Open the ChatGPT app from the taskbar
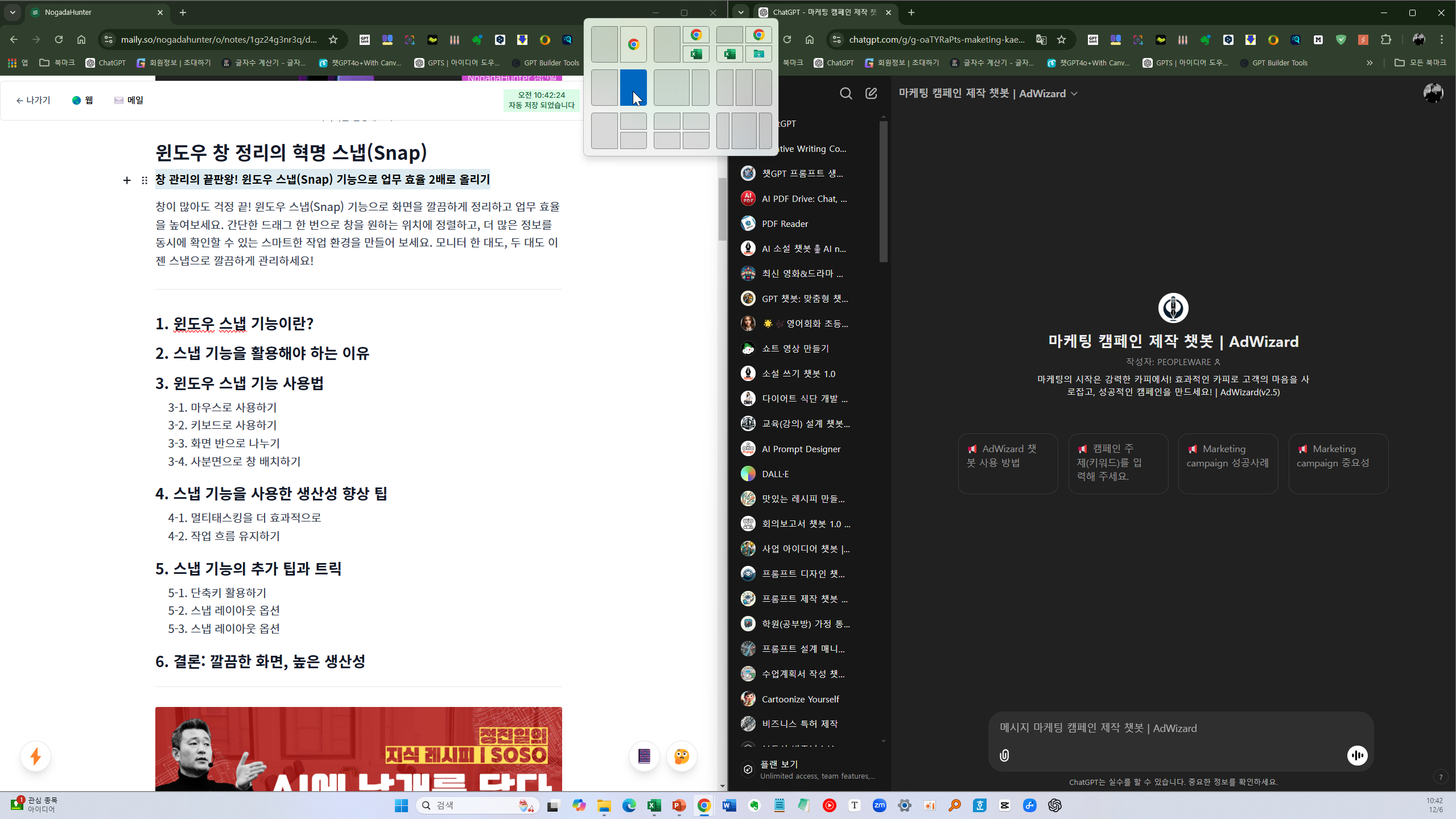Viewport: 1456px width, 819px height. click(1054, 805)
